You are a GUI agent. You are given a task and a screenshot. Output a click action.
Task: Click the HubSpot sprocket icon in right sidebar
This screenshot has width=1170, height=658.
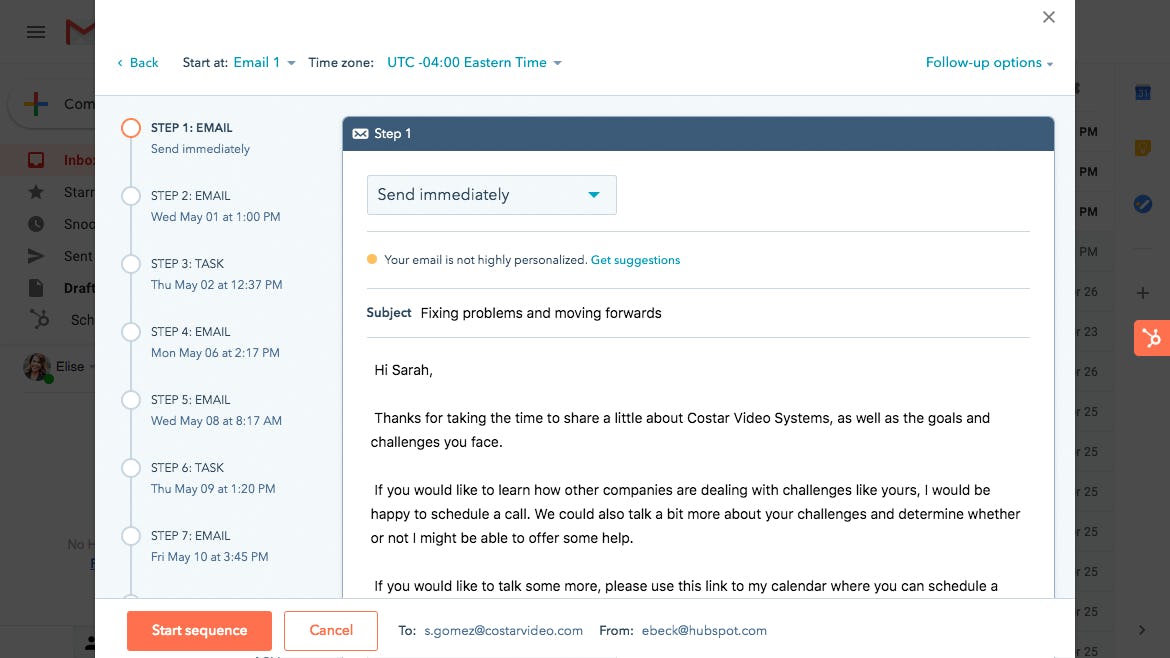[1152, 338]
